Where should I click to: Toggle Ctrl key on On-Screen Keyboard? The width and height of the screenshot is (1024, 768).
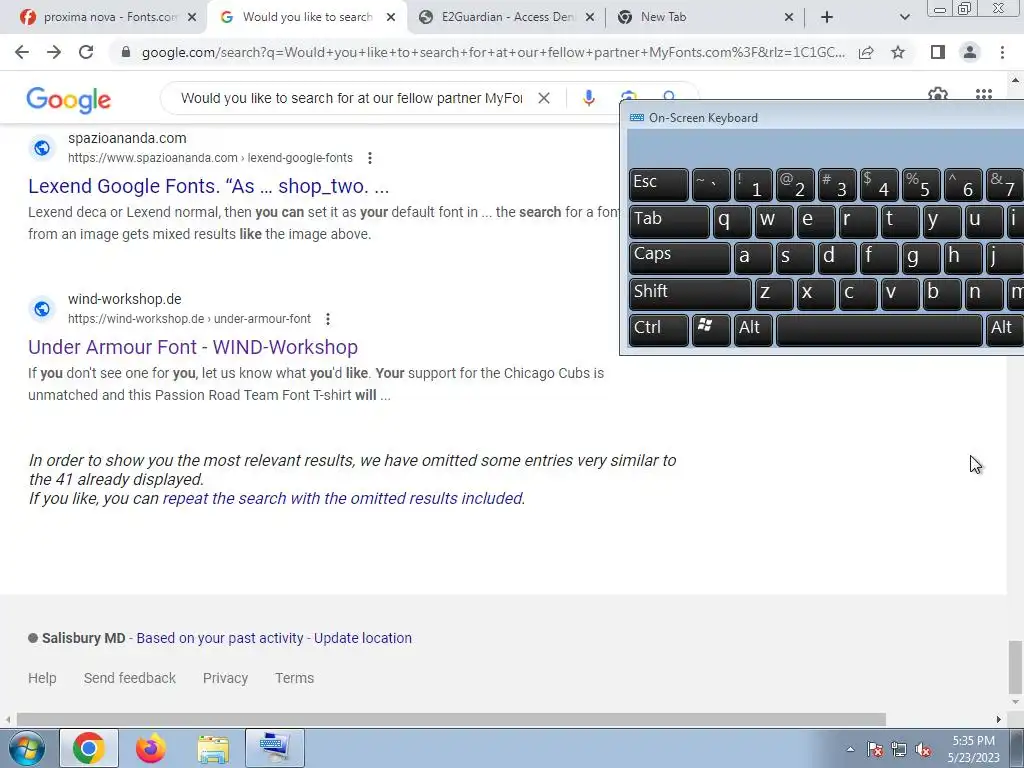coord(658,330)
